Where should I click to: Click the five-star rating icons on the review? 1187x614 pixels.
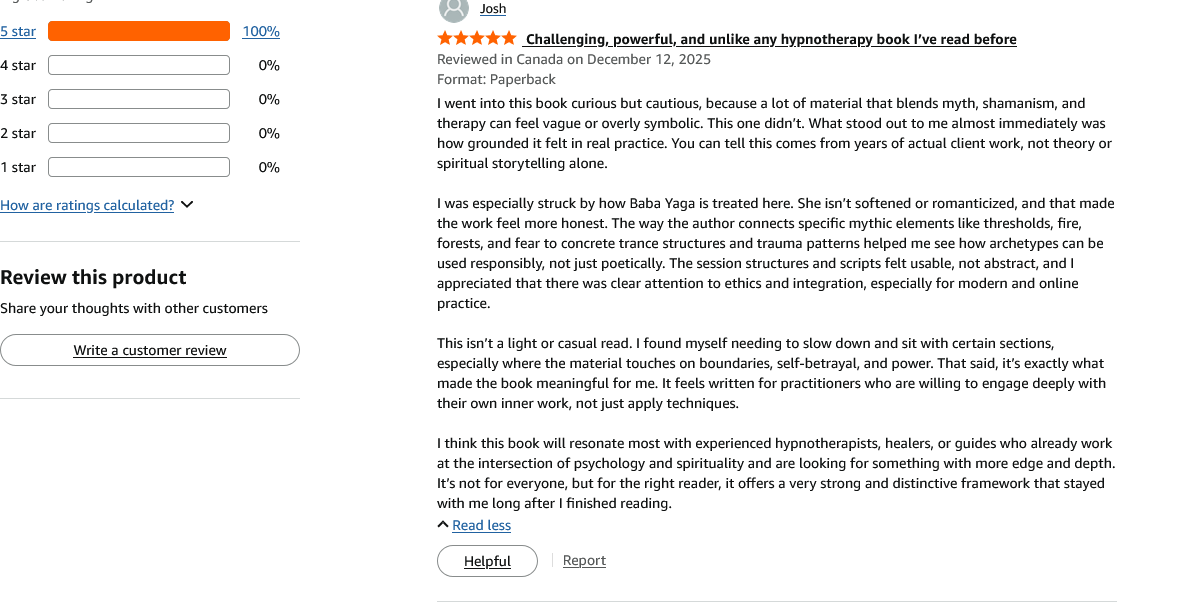pyautogui.click(x=477, y=39)
